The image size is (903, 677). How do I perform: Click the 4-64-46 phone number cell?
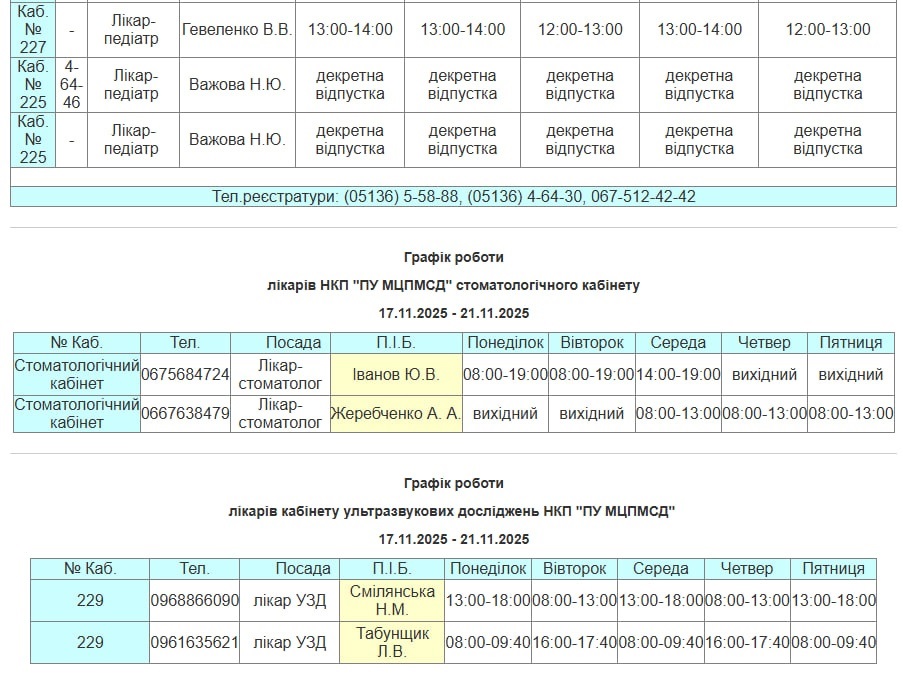[x=71, y=85]
